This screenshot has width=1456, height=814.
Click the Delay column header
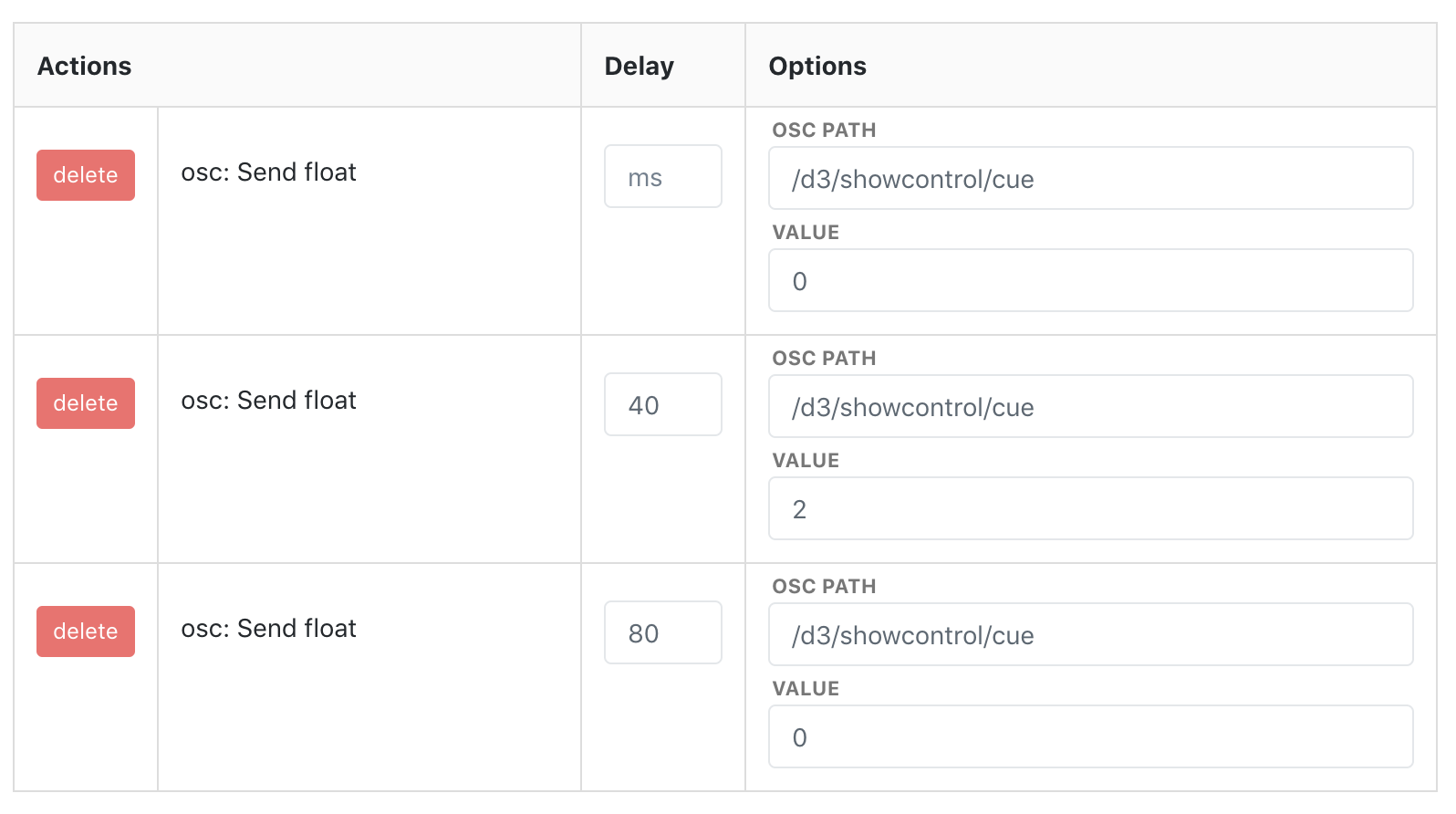[639, 65]
